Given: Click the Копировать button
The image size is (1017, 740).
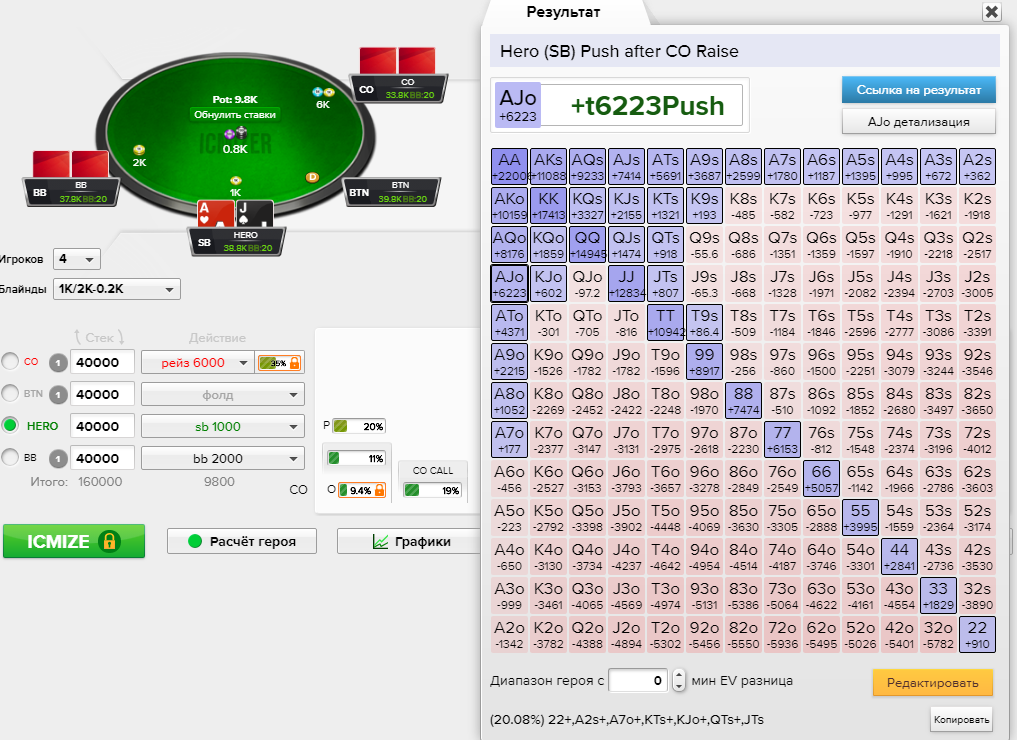Looking at the screenshot, I should (961, 719).
